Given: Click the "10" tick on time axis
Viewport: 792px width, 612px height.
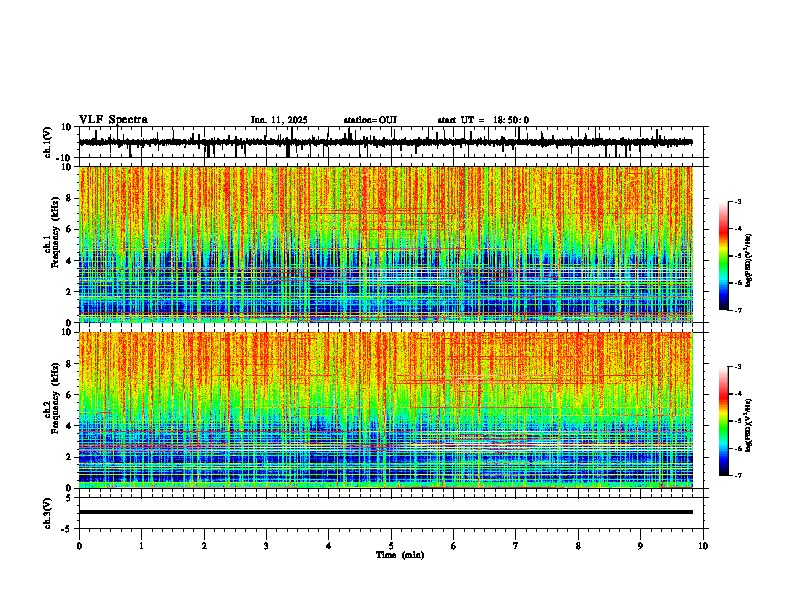Looking at the screenshot, I should coord(703,546).
